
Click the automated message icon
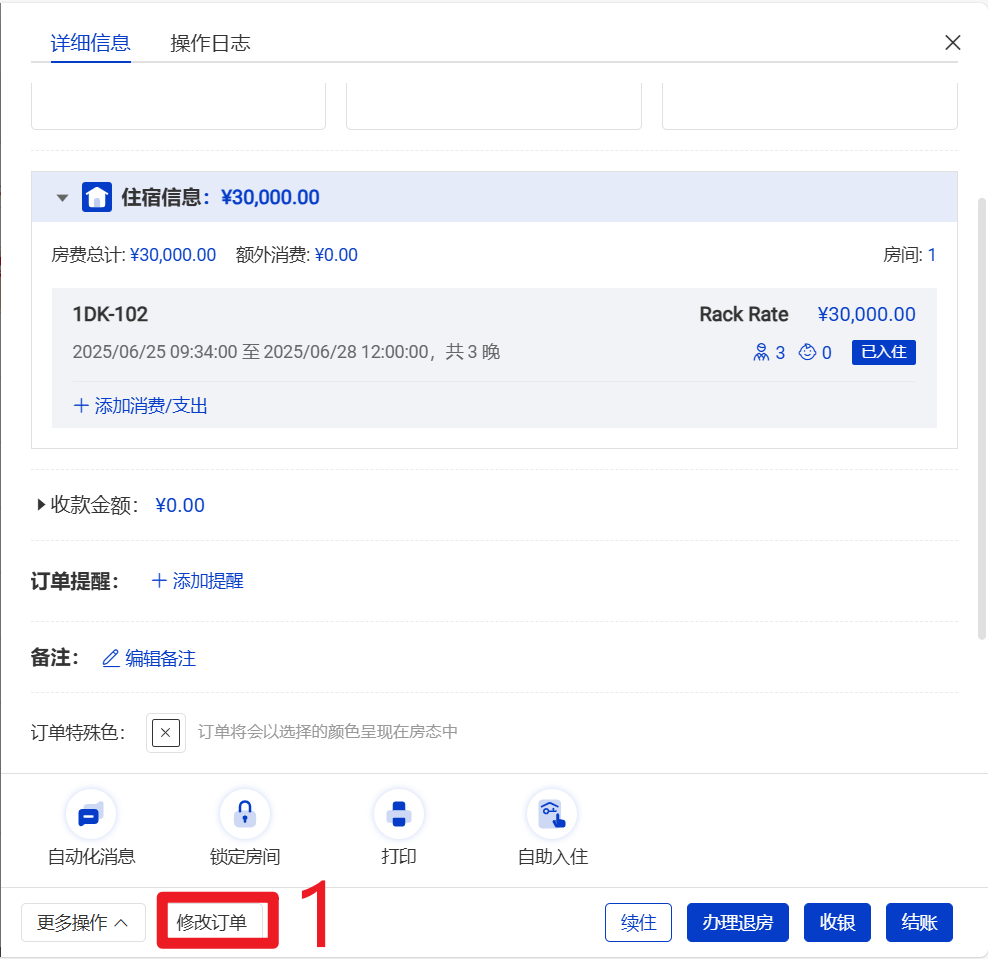coord(91,814)
